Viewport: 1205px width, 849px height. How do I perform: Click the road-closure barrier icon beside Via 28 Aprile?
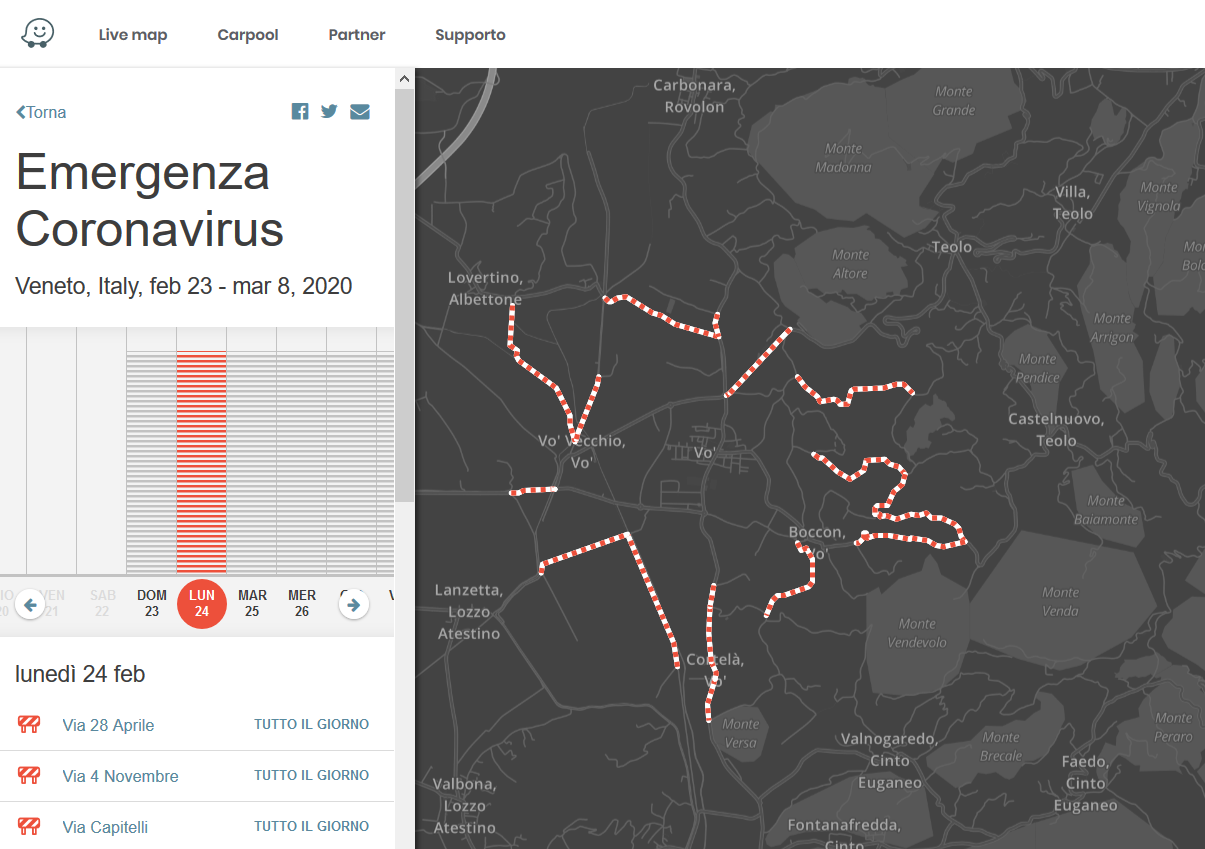[29, 723]
